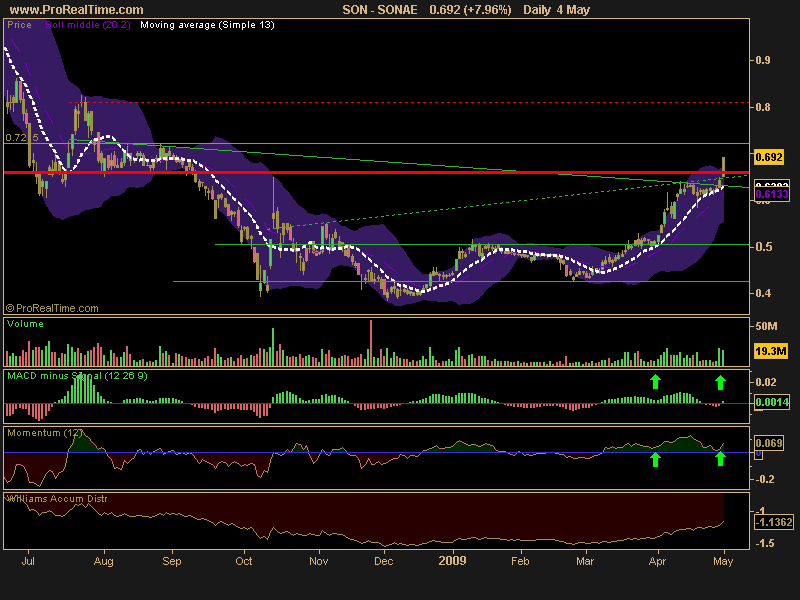Click the green 0.0014 MACD value tag
This screenshot has height=600, width=800.
772,402
